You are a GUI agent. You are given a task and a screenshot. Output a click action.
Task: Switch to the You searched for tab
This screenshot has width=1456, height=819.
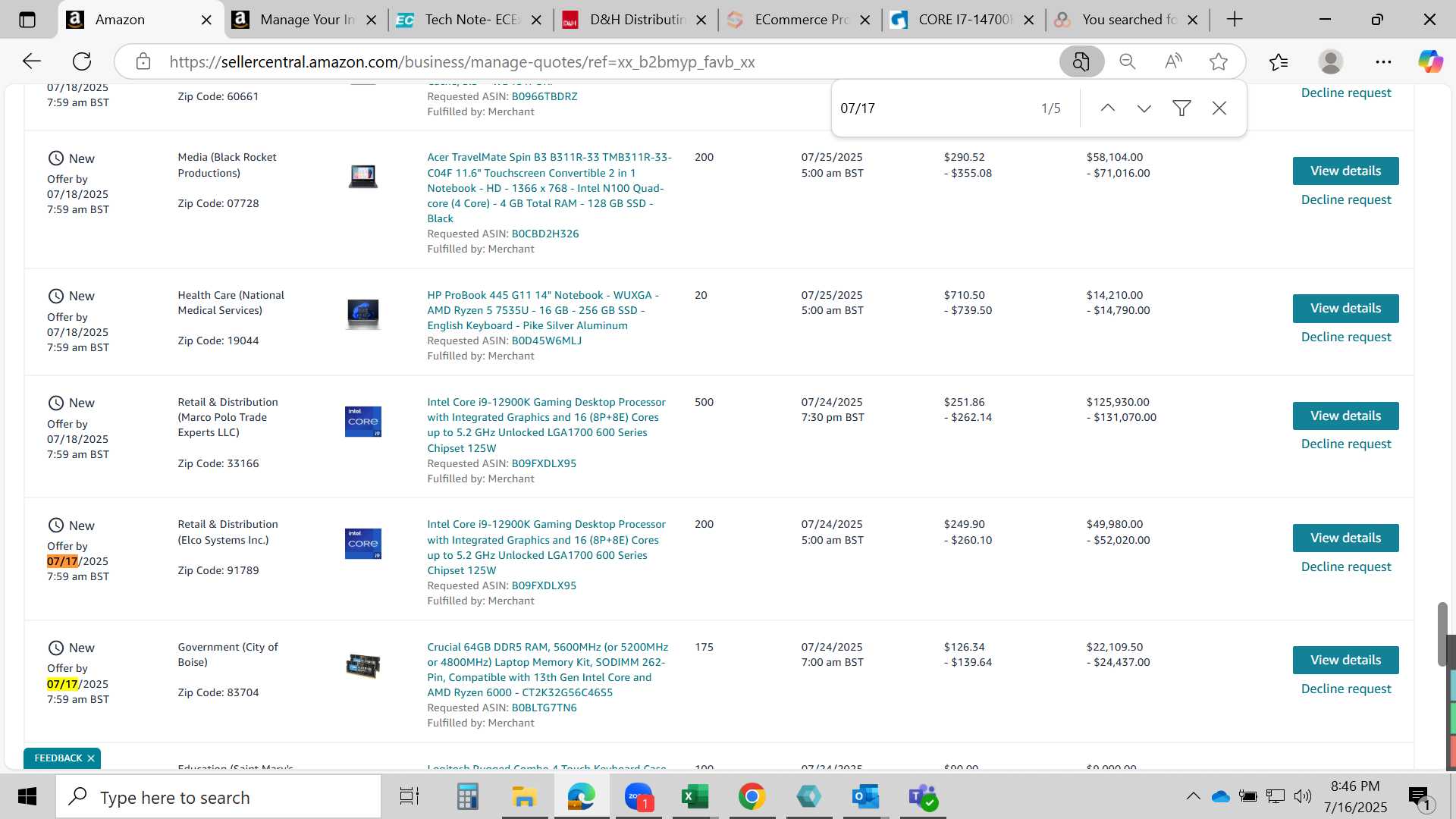1129,20
